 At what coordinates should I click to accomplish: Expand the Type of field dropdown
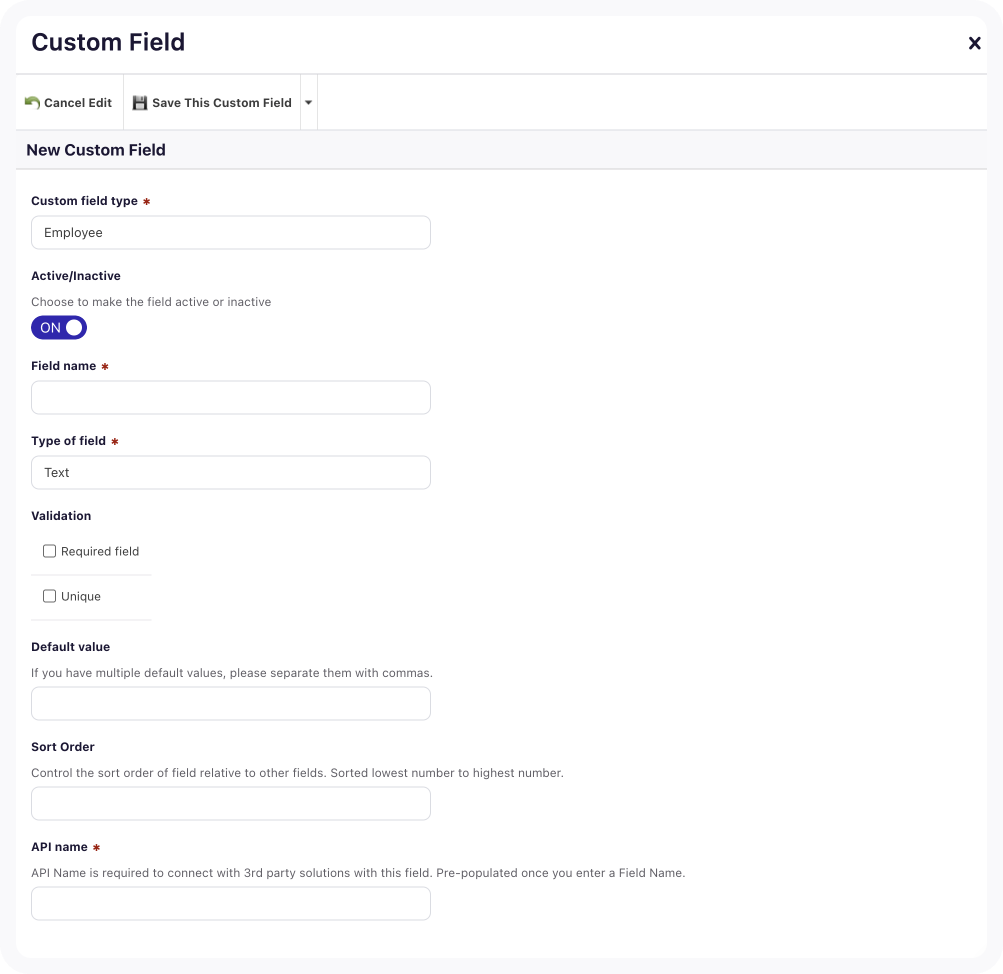(230, 473)
